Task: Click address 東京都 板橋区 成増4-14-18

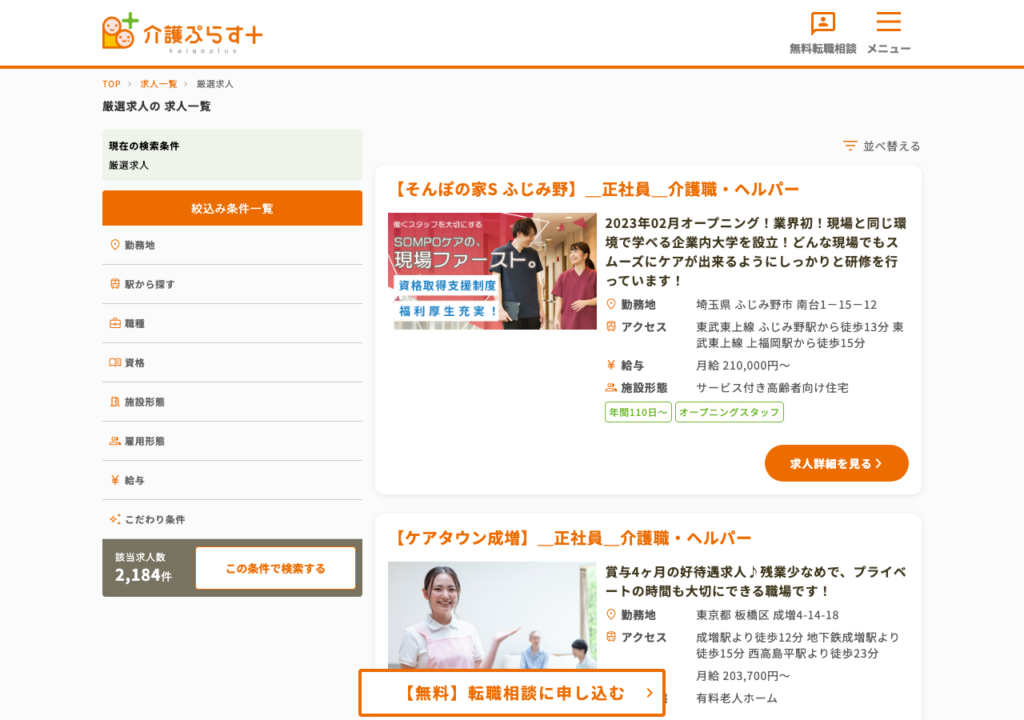Action: click(767, 615)
